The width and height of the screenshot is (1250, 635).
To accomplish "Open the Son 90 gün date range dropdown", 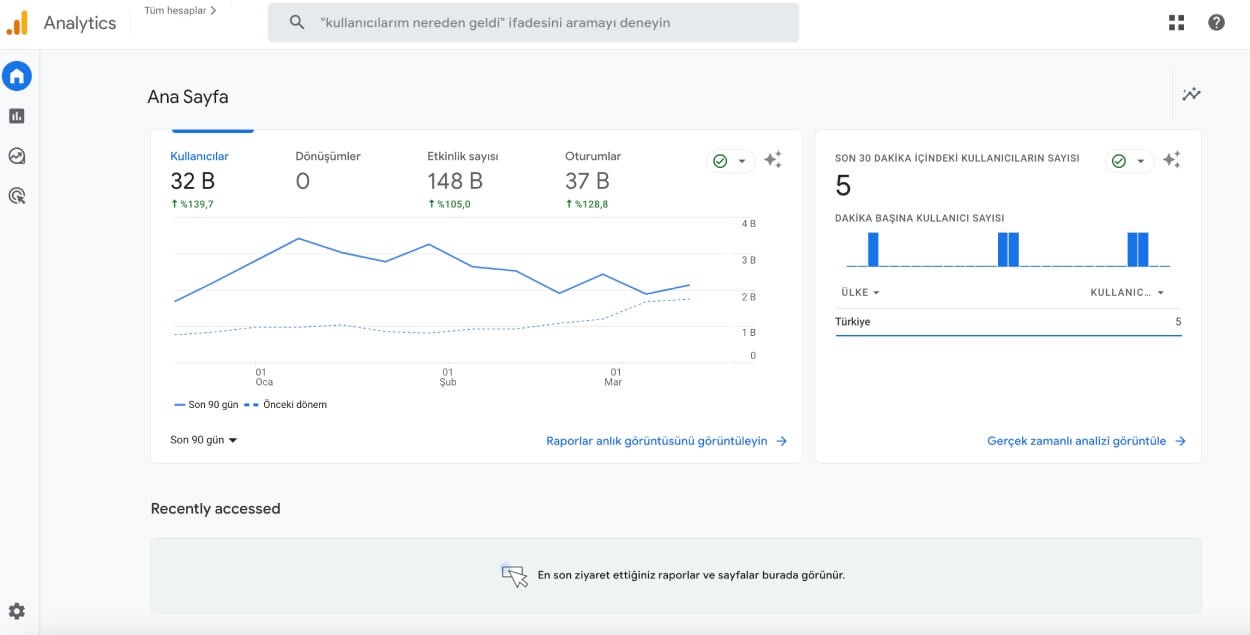I will (x=204, y=440).
